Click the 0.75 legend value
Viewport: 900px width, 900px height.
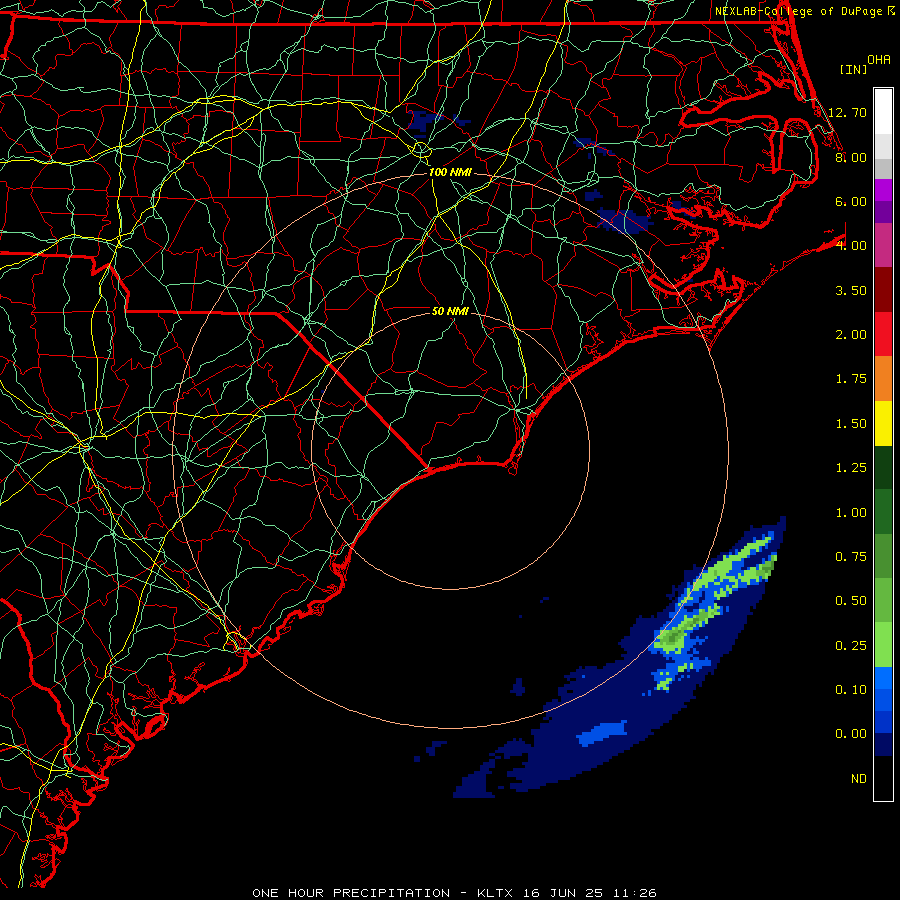[x=851, y=557]
